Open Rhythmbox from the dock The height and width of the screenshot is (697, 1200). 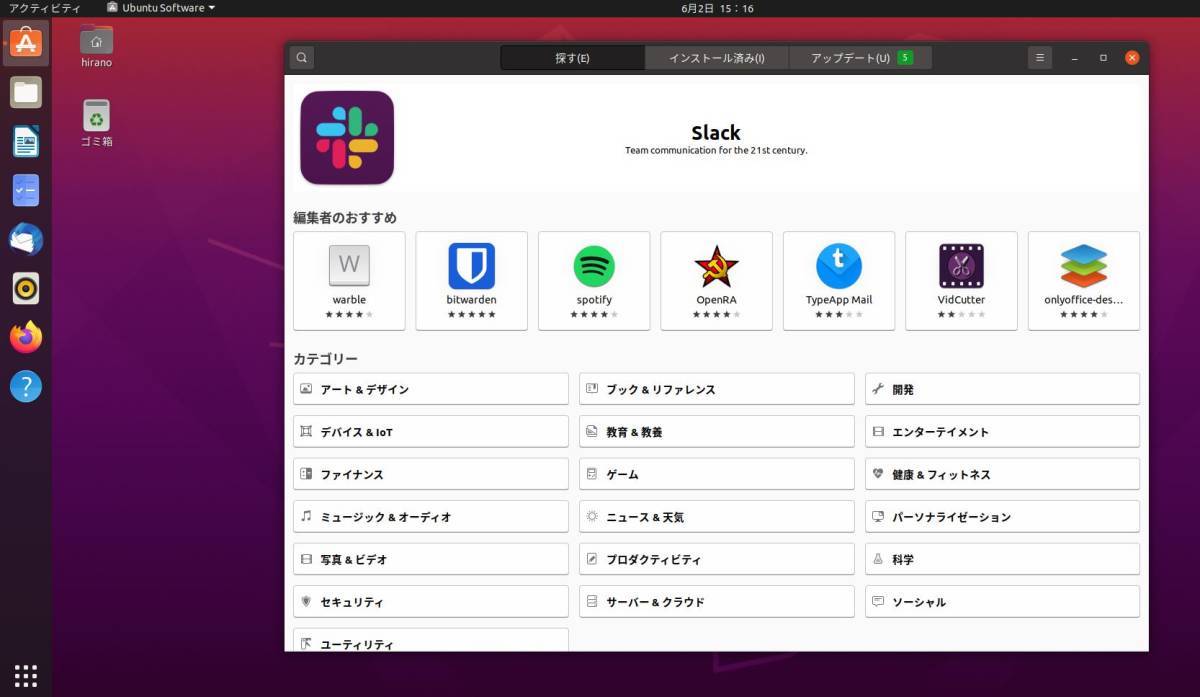click(x=26, y=288)
